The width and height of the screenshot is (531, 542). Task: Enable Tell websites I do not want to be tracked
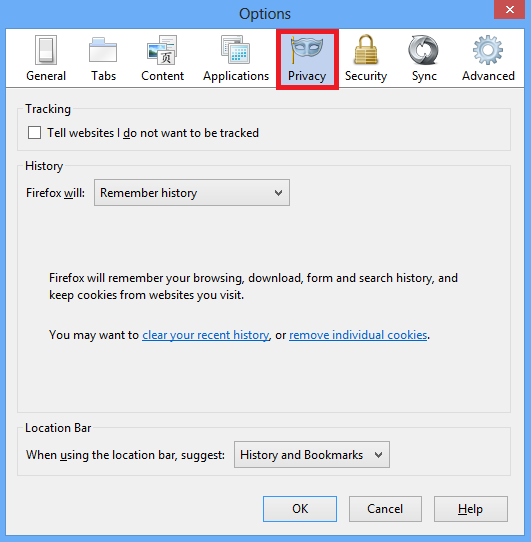[x=34, y=132]
